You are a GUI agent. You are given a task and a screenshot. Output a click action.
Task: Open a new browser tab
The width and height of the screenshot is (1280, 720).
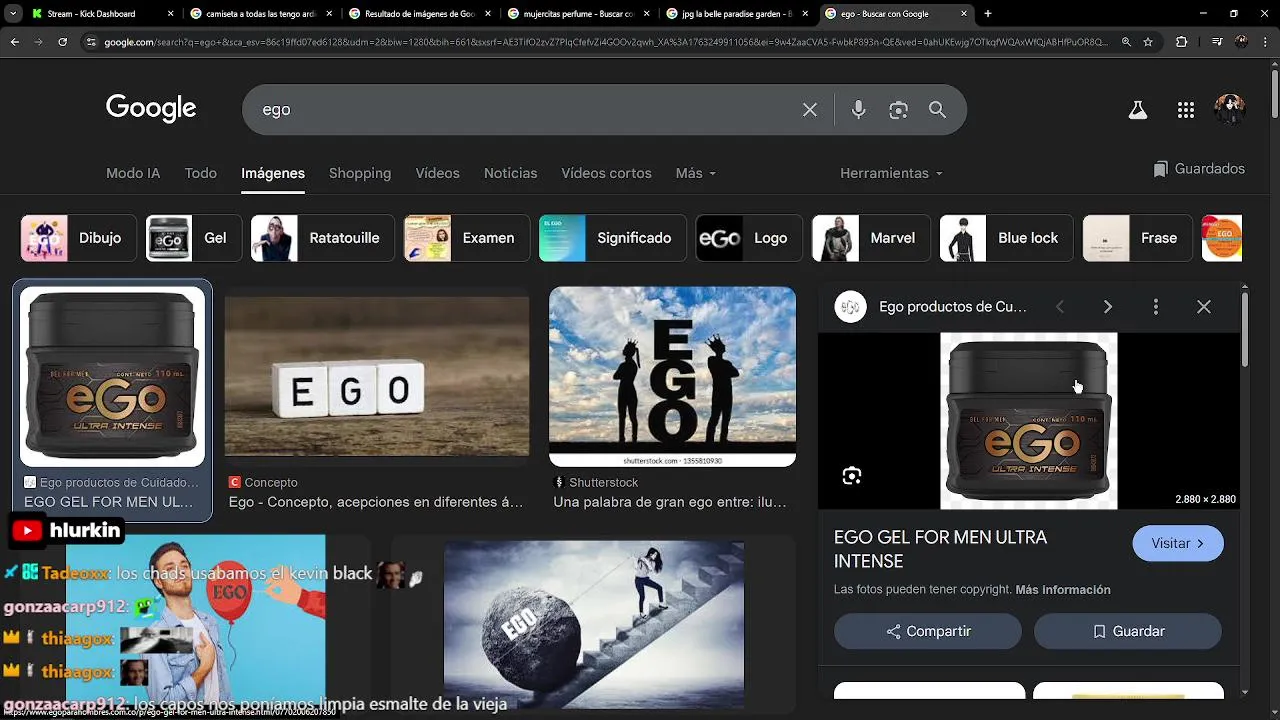pos(988,14)
